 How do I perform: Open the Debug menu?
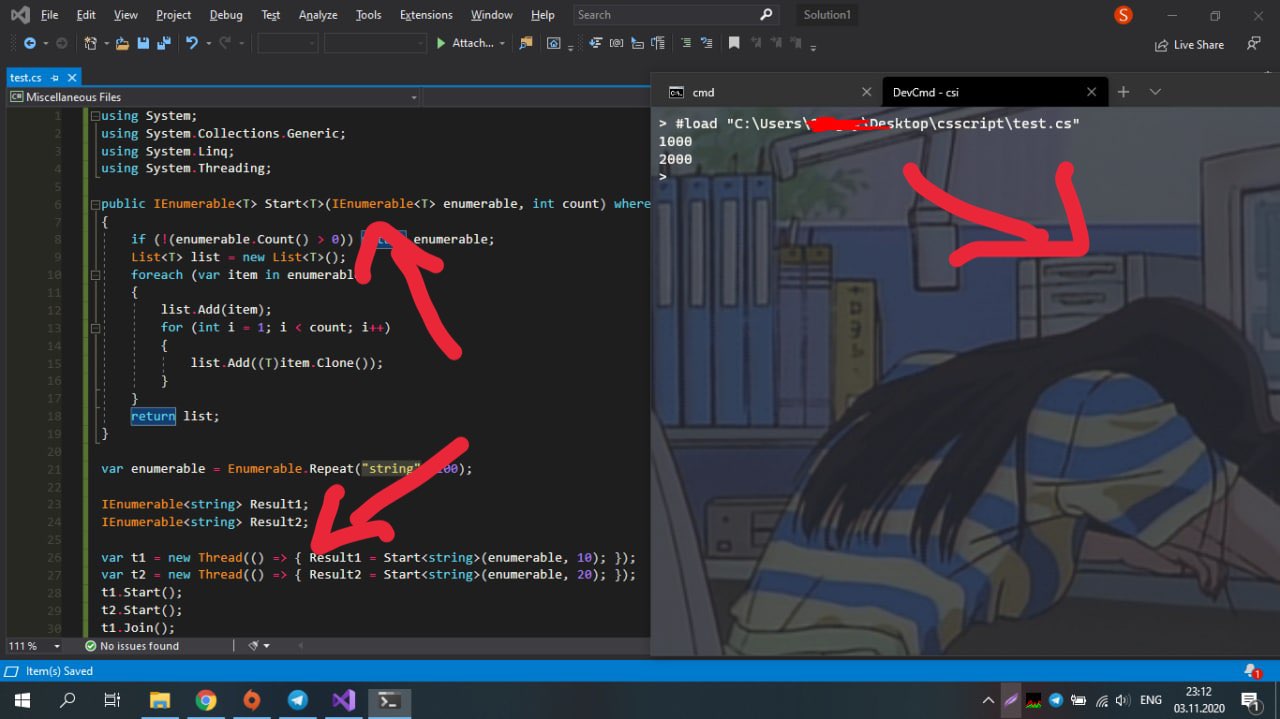[226, 15]
